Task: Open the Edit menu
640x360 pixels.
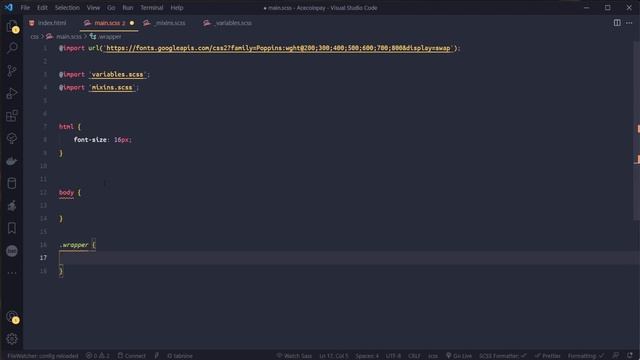Action: (42, 8)
